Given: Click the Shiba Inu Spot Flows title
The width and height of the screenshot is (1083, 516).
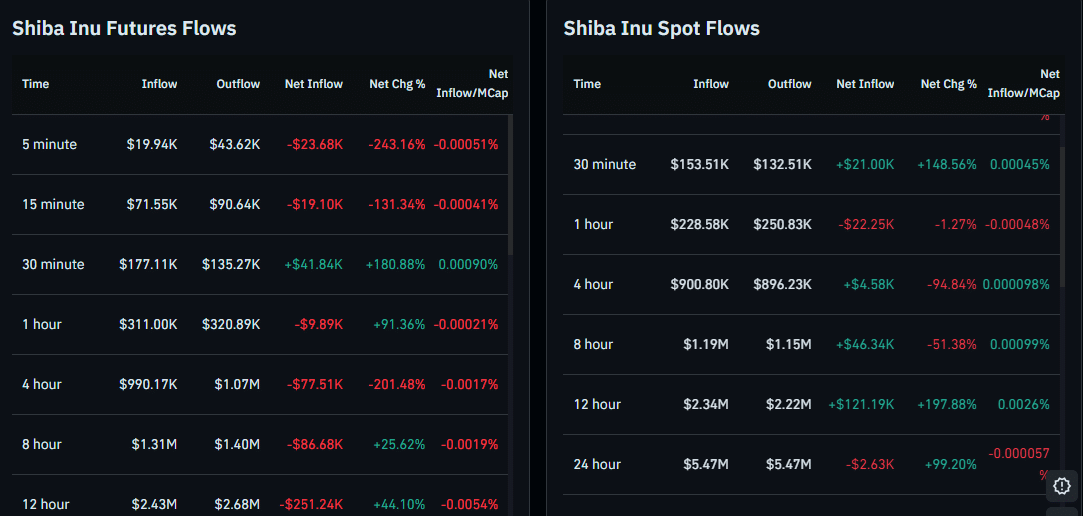Looking at the screenshot, I should [x=661, y=28].
